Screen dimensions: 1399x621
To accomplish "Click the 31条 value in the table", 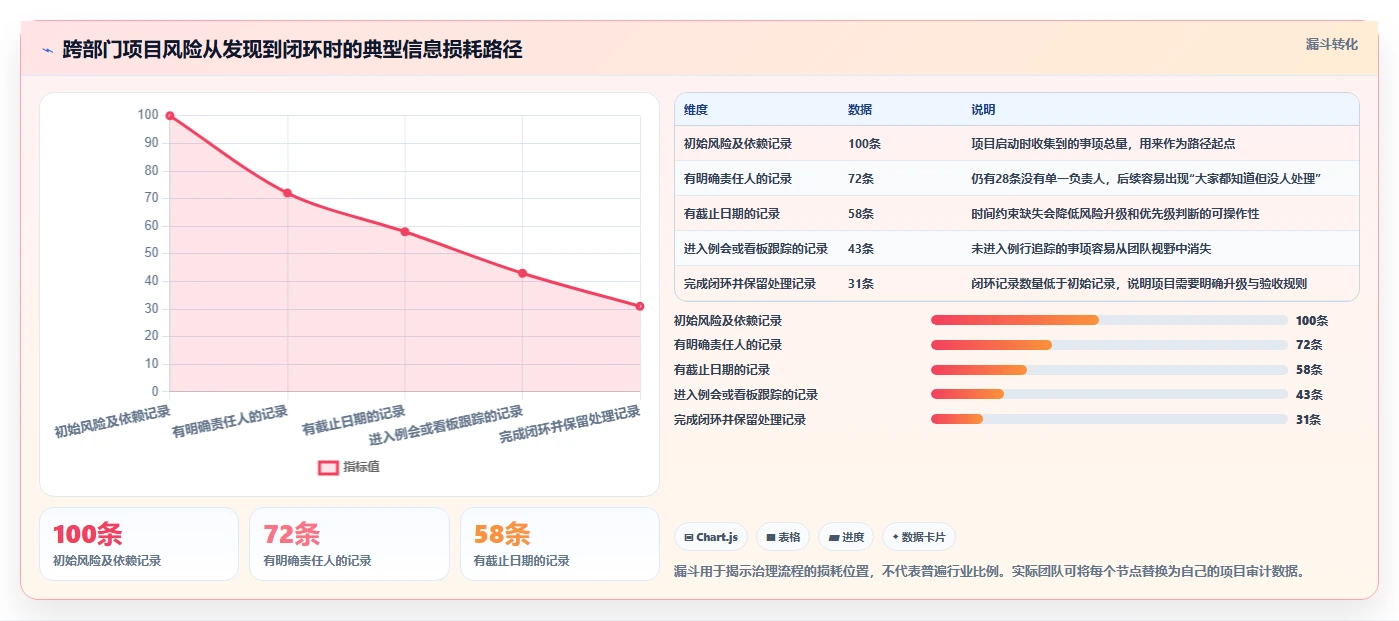I will point(861,284).
